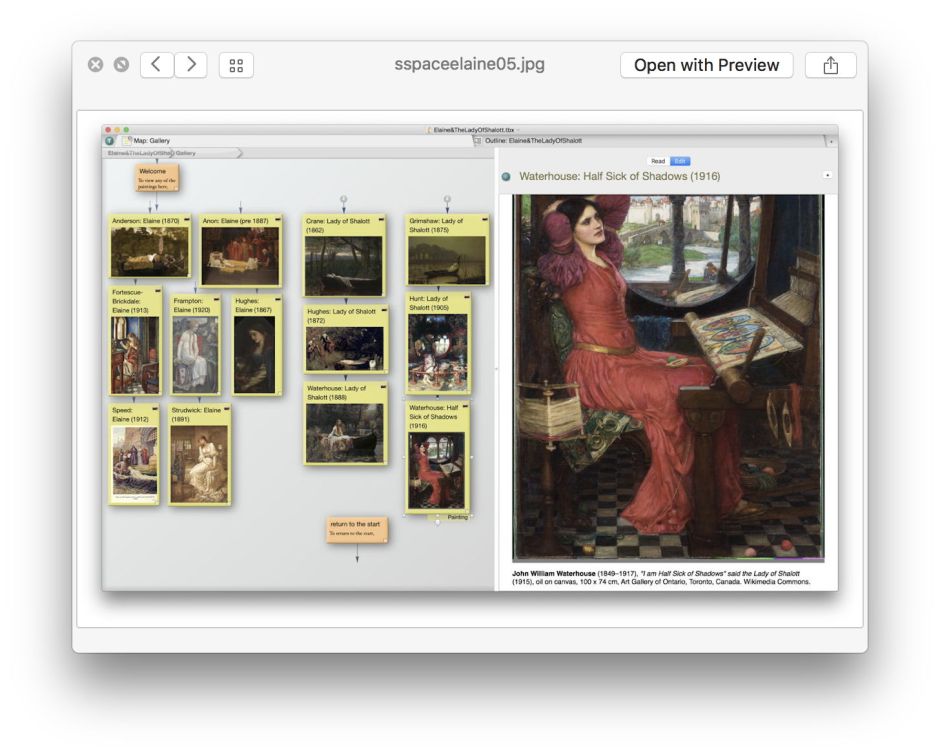Go to the next Quick Look item
940x756 pixels.
click(191, 65)
